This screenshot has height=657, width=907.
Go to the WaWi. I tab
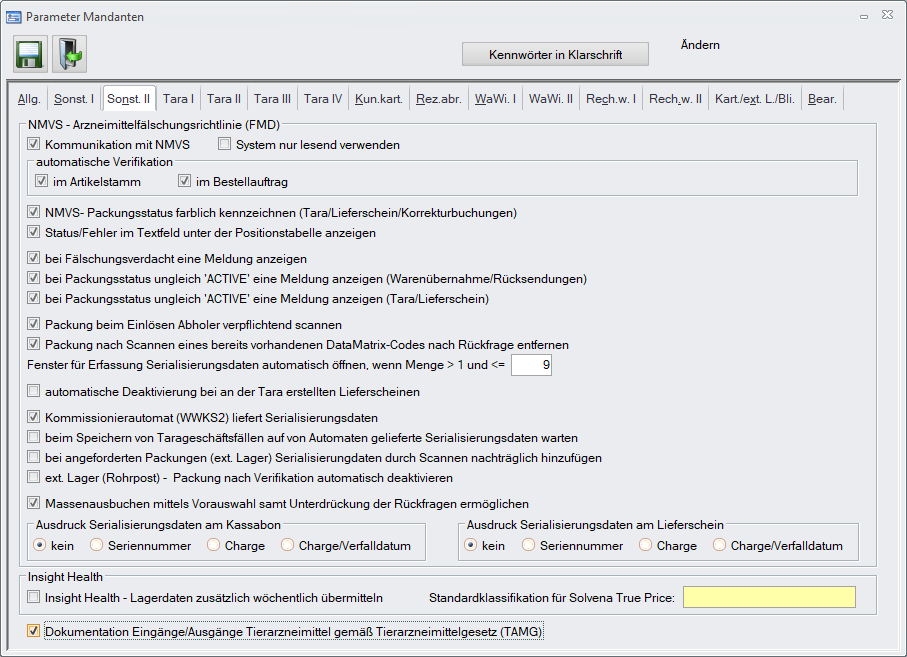coord(495,99)
